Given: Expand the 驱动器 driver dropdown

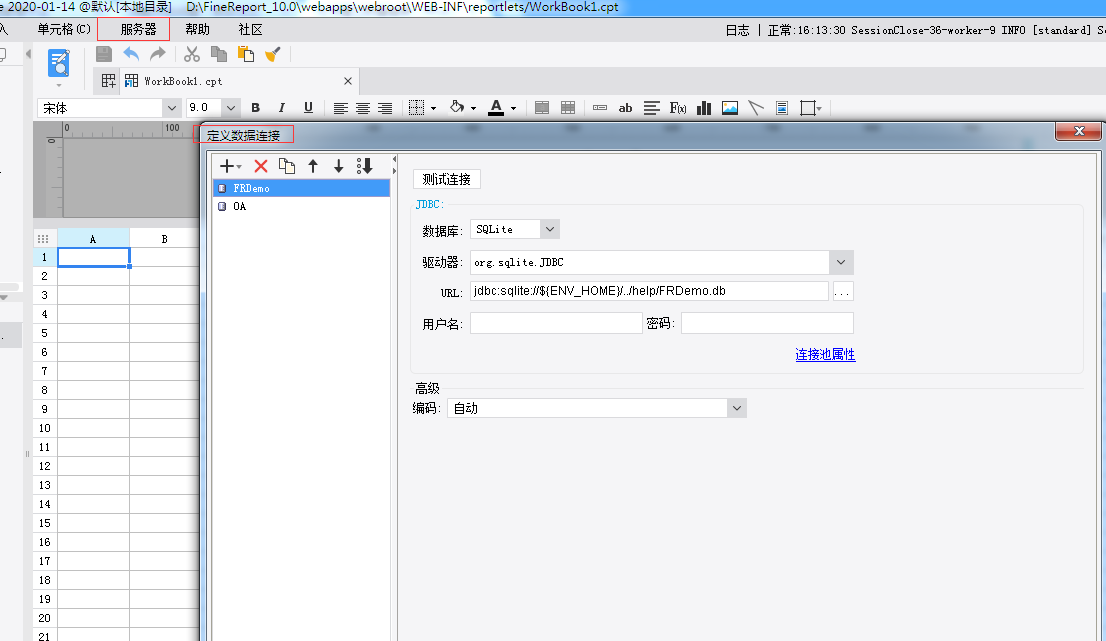Looking at the screenshot, I should point(840,262).
